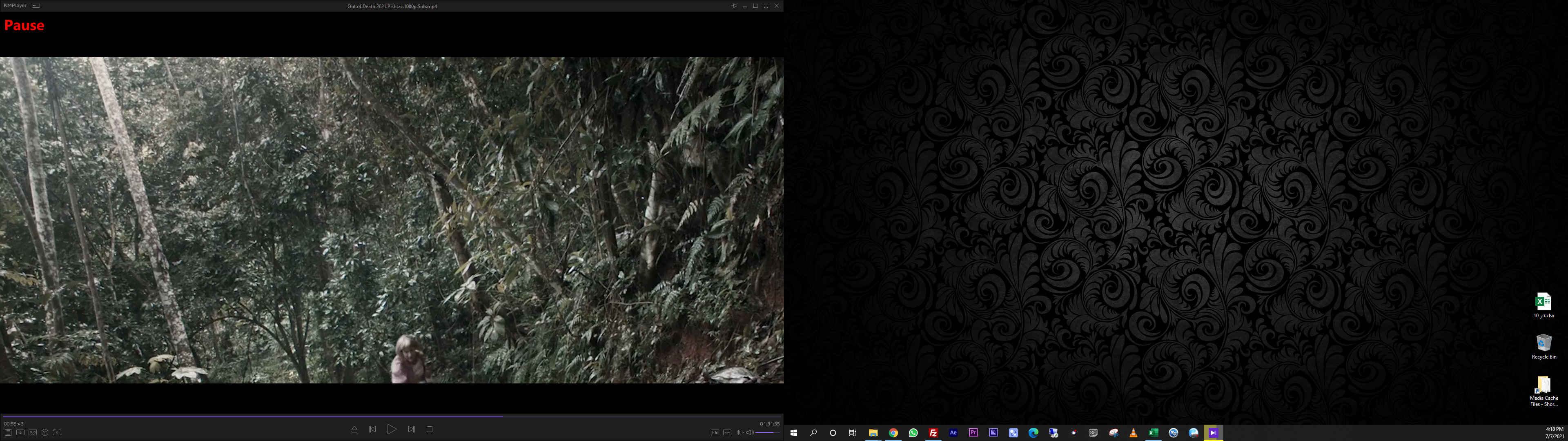Screen dimensions: 1568x441
Task: Toggle VR mode goggles icon
Action: 32,432
